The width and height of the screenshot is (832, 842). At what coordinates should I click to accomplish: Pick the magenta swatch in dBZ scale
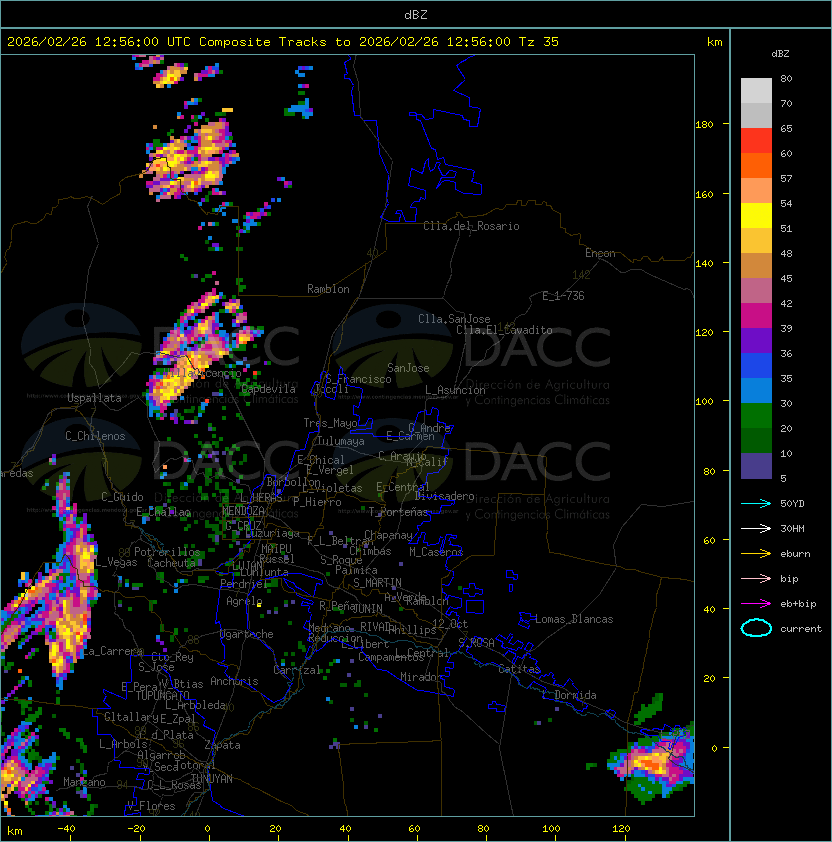point(756,315)
